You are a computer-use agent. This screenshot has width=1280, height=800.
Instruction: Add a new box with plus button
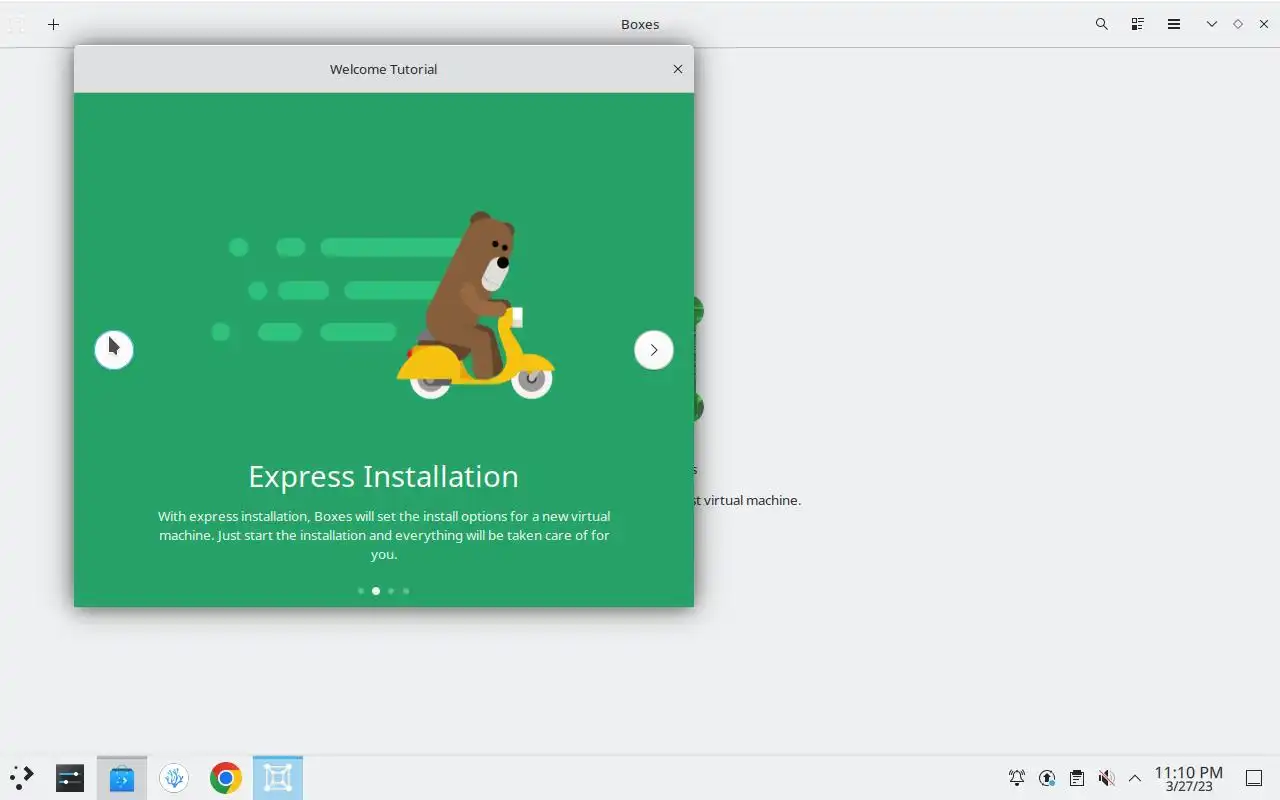[x=53, y=24]
